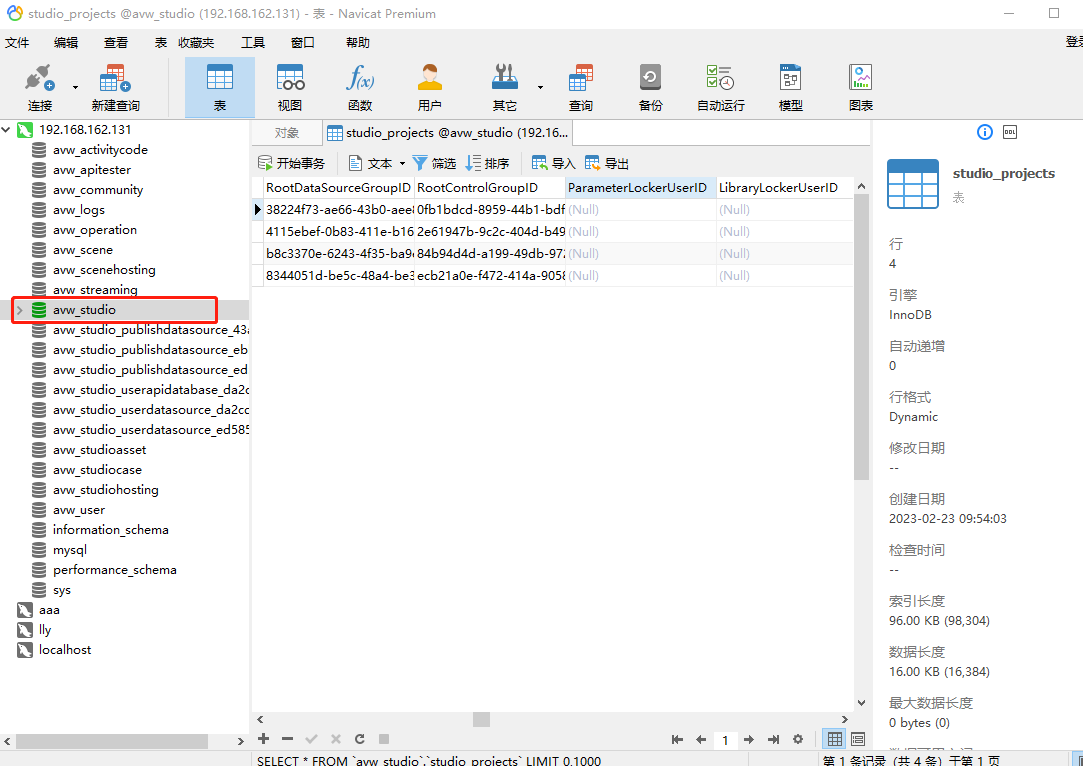Select the avw_community database
This screenshot has height=766, width=1083.
click(x=98, y=190)
